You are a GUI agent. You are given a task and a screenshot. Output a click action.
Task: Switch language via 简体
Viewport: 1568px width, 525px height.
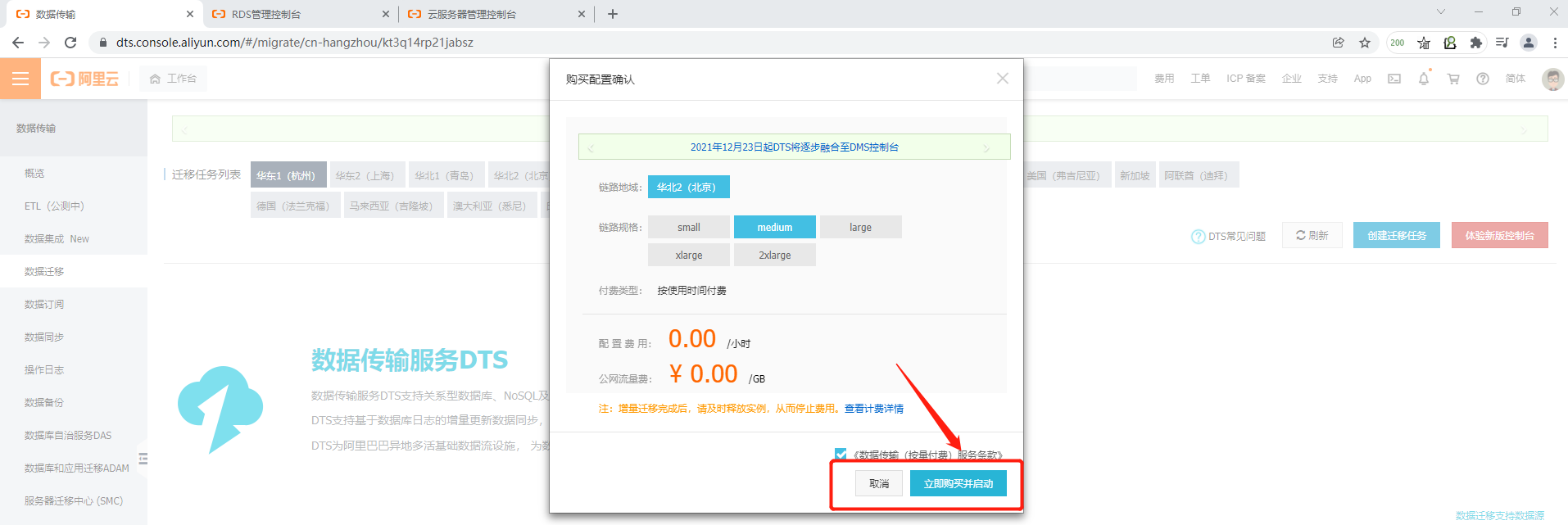click(1516, 79)
